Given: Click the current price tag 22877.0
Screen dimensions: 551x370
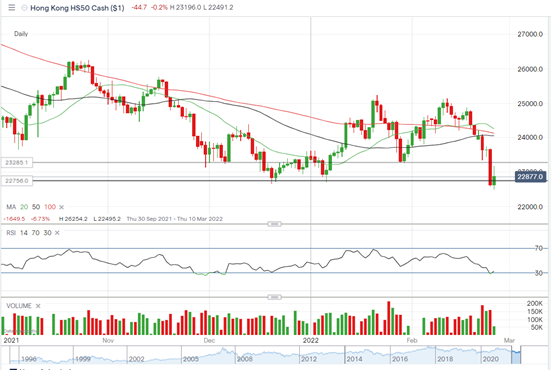Looking at the screenshot, I should click(530, 177).
